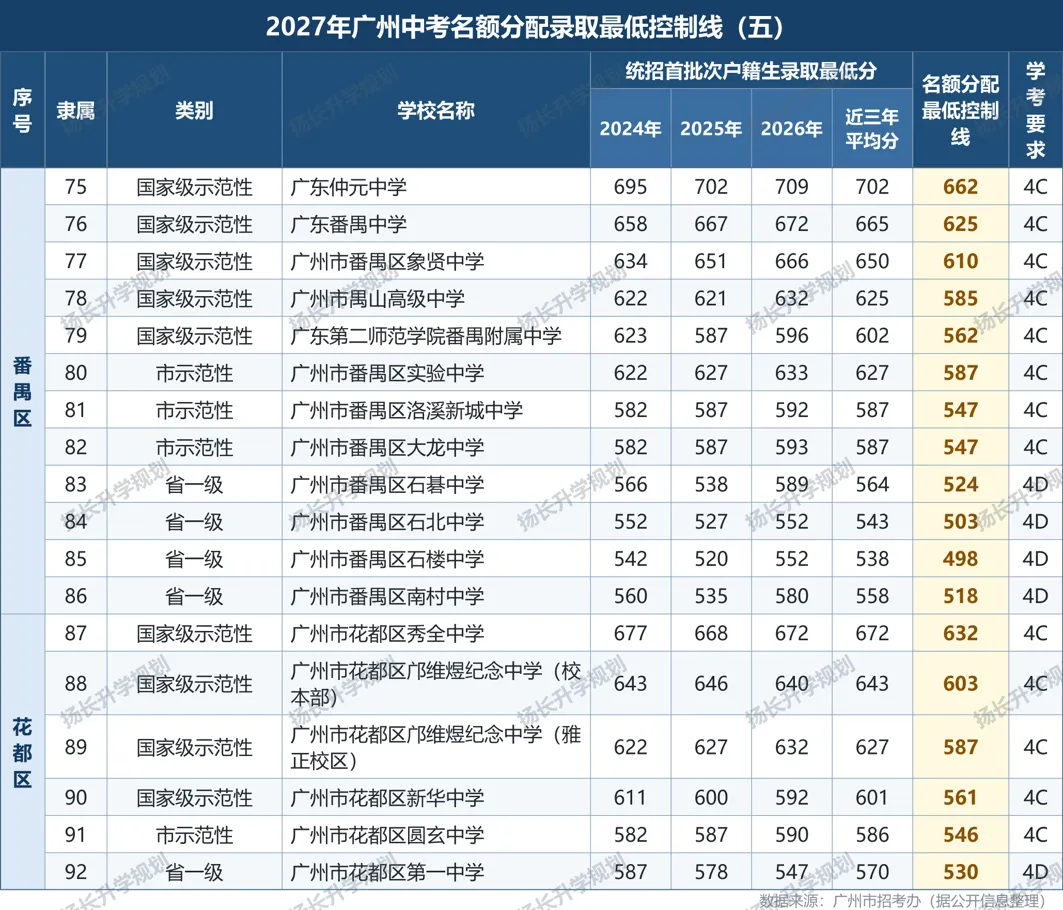Click control line value 610
The image size is (1063, 910).
(x=960, y=262)
